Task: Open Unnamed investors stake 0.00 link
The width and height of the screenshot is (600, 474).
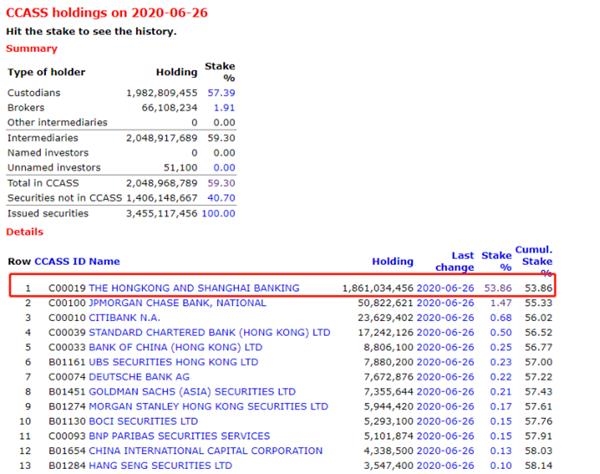Action: [224, 168]
